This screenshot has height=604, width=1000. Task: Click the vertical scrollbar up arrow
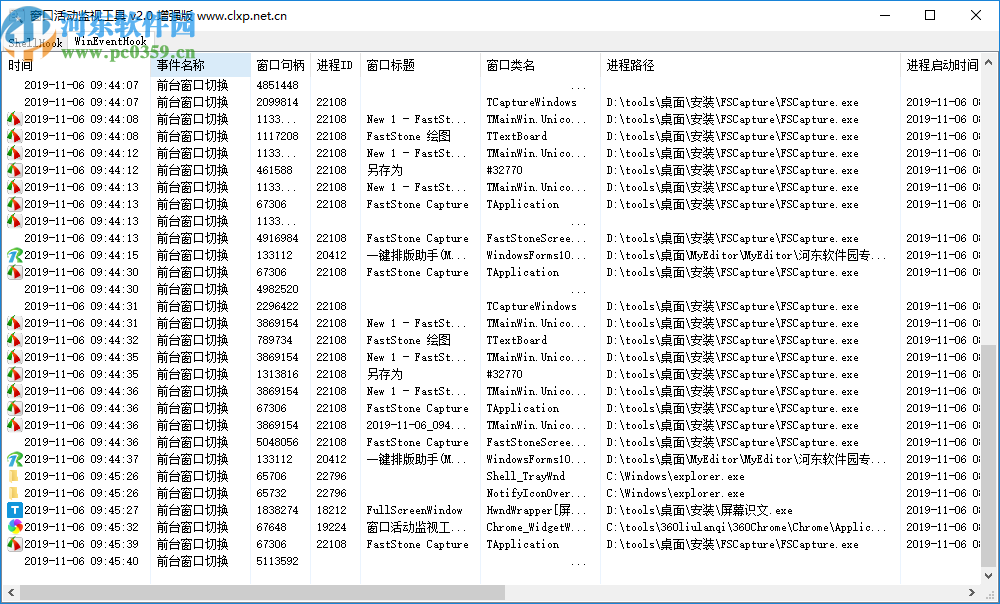(989, 63)
